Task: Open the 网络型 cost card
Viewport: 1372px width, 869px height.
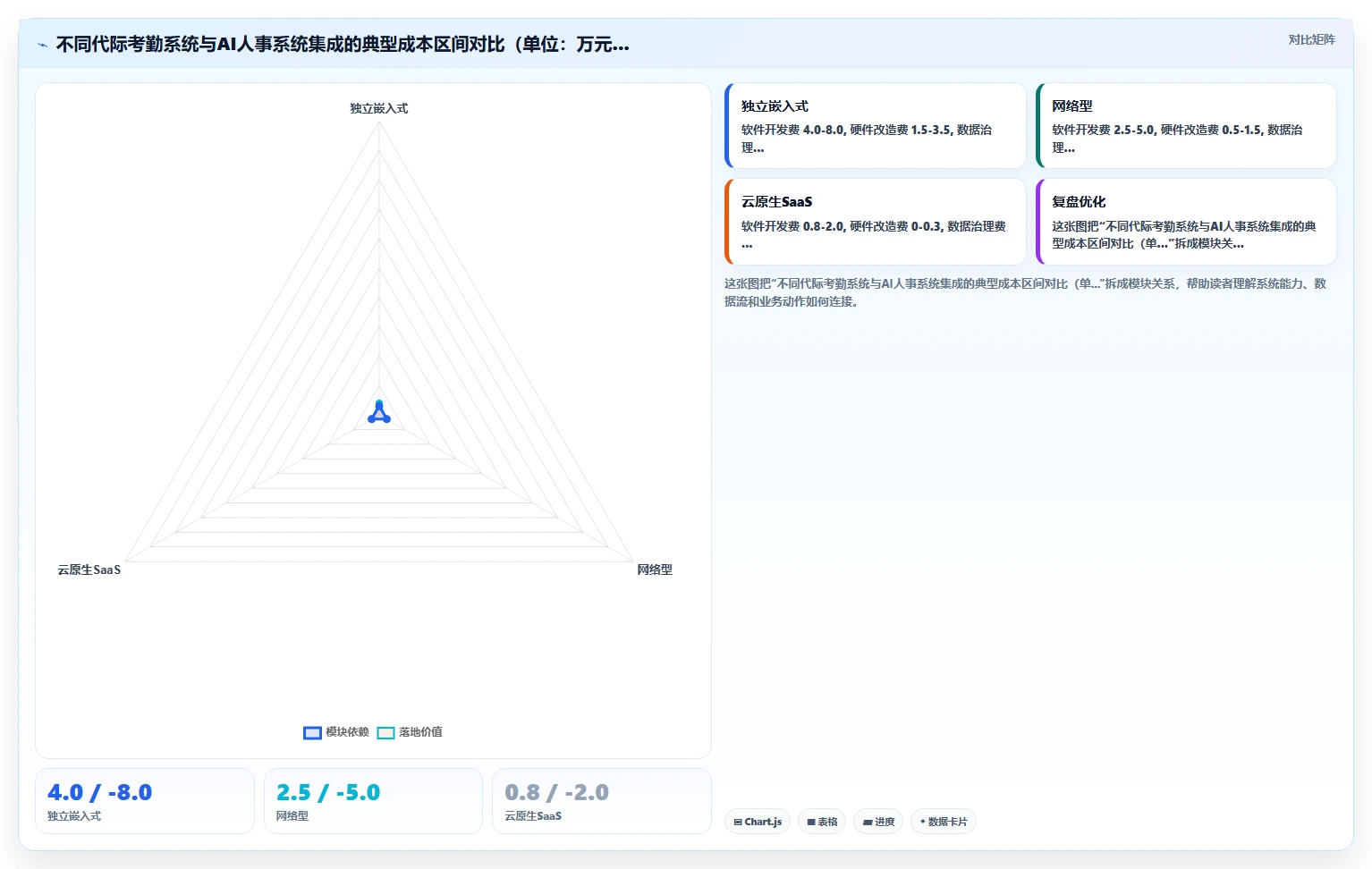Action: (1186, 126)
